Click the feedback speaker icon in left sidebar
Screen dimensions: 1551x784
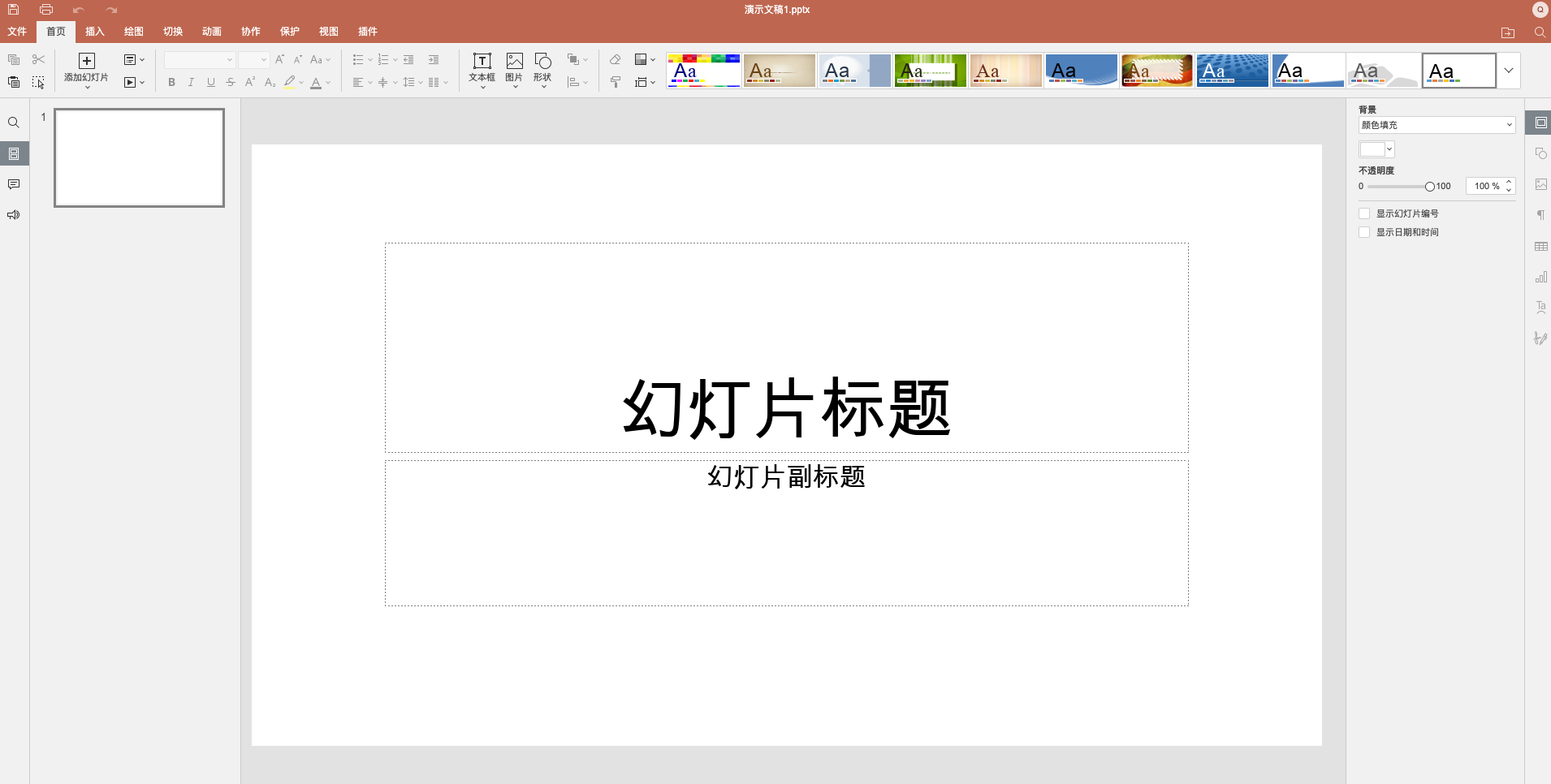(x=14, y=215)
